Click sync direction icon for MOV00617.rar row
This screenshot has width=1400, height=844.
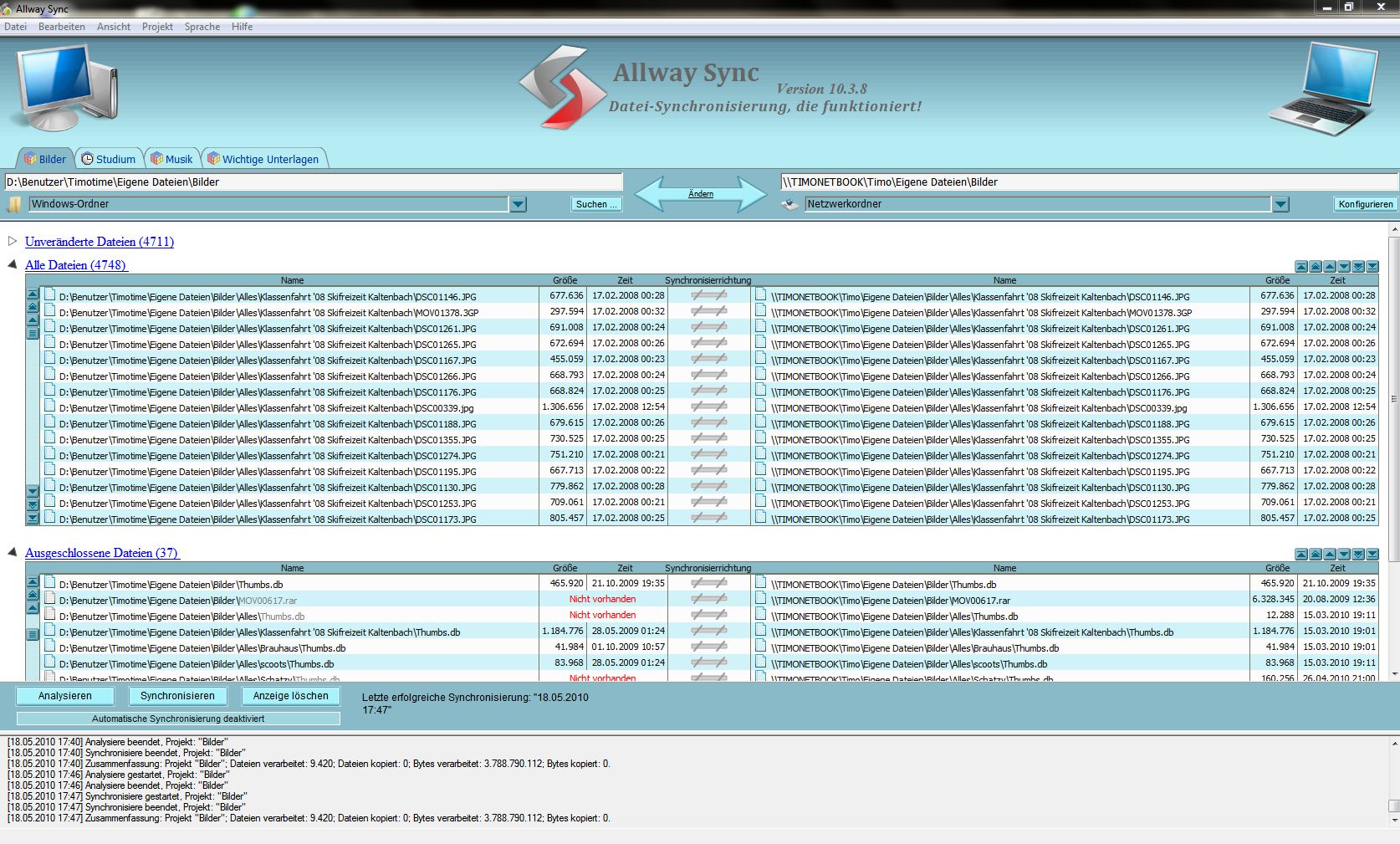point(708,599)
